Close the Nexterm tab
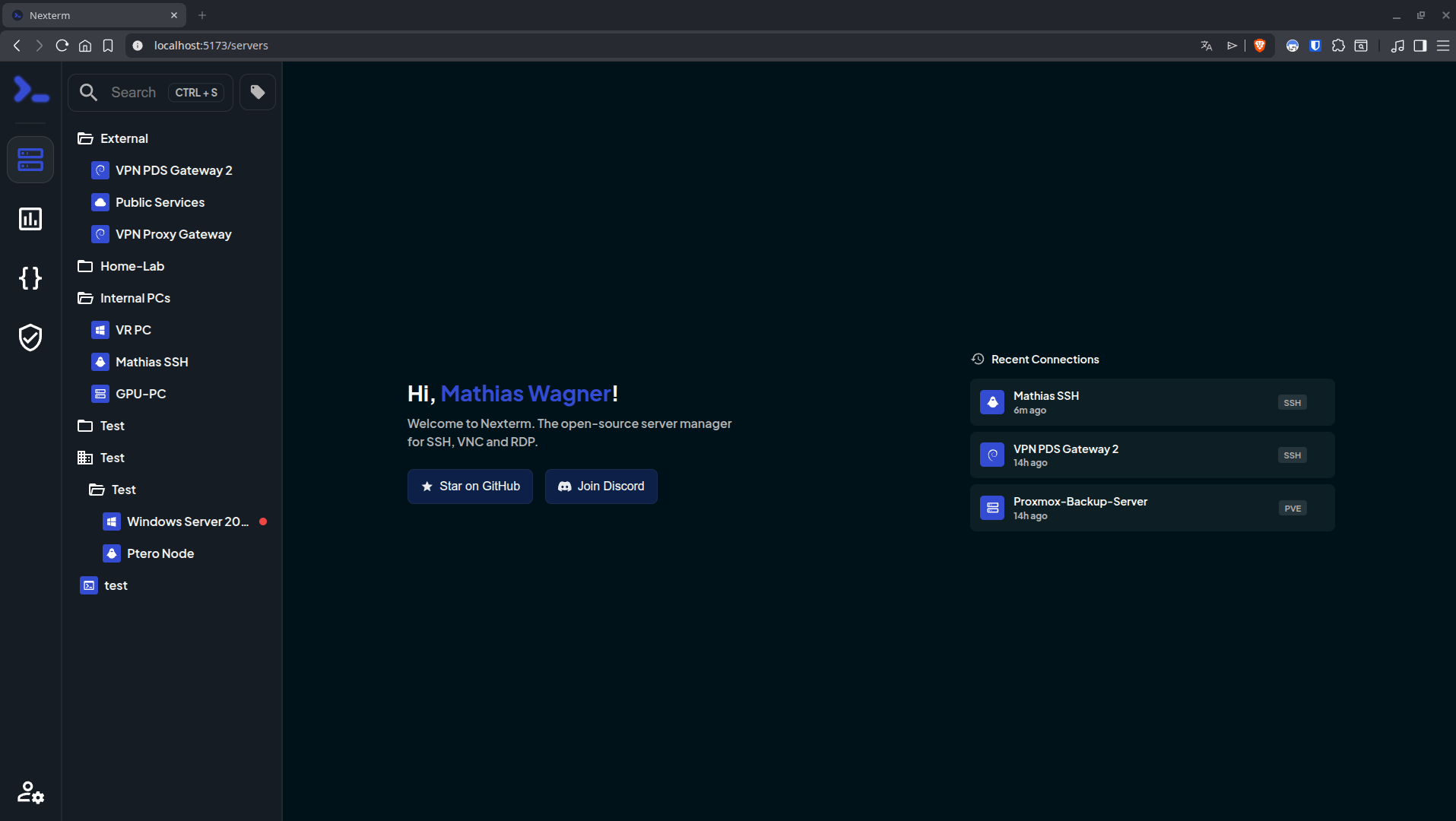1456x821 pixels. click(174, 15)
